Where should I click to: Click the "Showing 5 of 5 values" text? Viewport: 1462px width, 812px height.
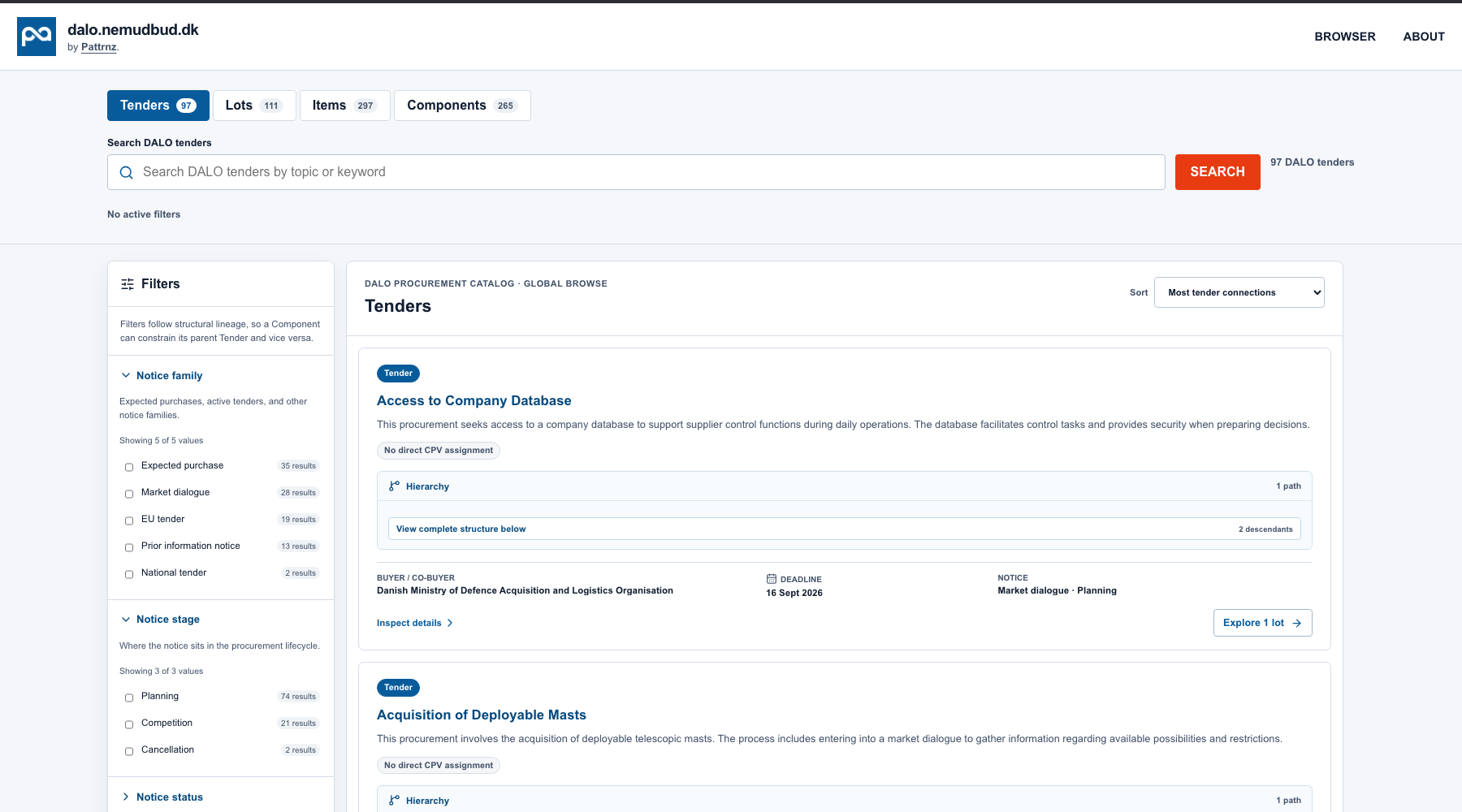tap(162, 441)
